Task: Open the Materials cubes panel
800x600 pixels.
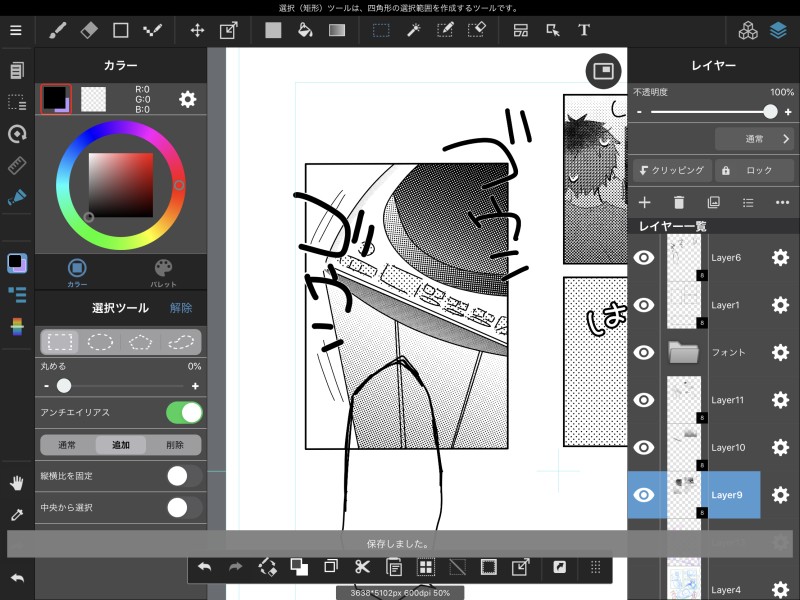Action: (748, 31)
